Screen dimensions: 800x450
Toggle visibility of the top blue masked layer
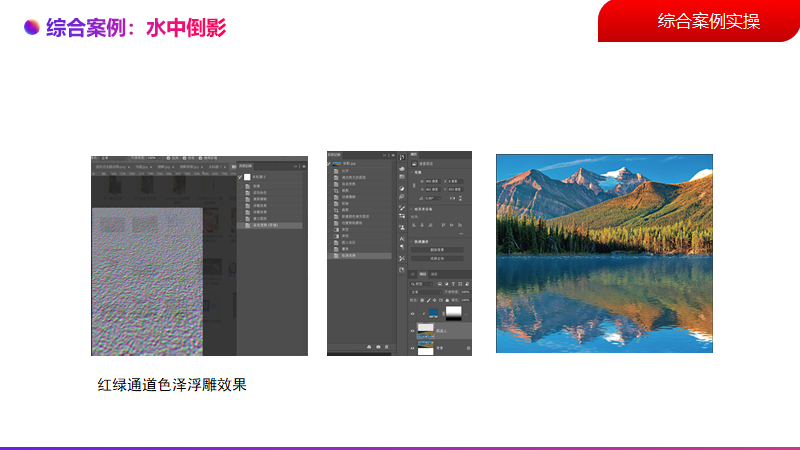(x=412, y=314)
